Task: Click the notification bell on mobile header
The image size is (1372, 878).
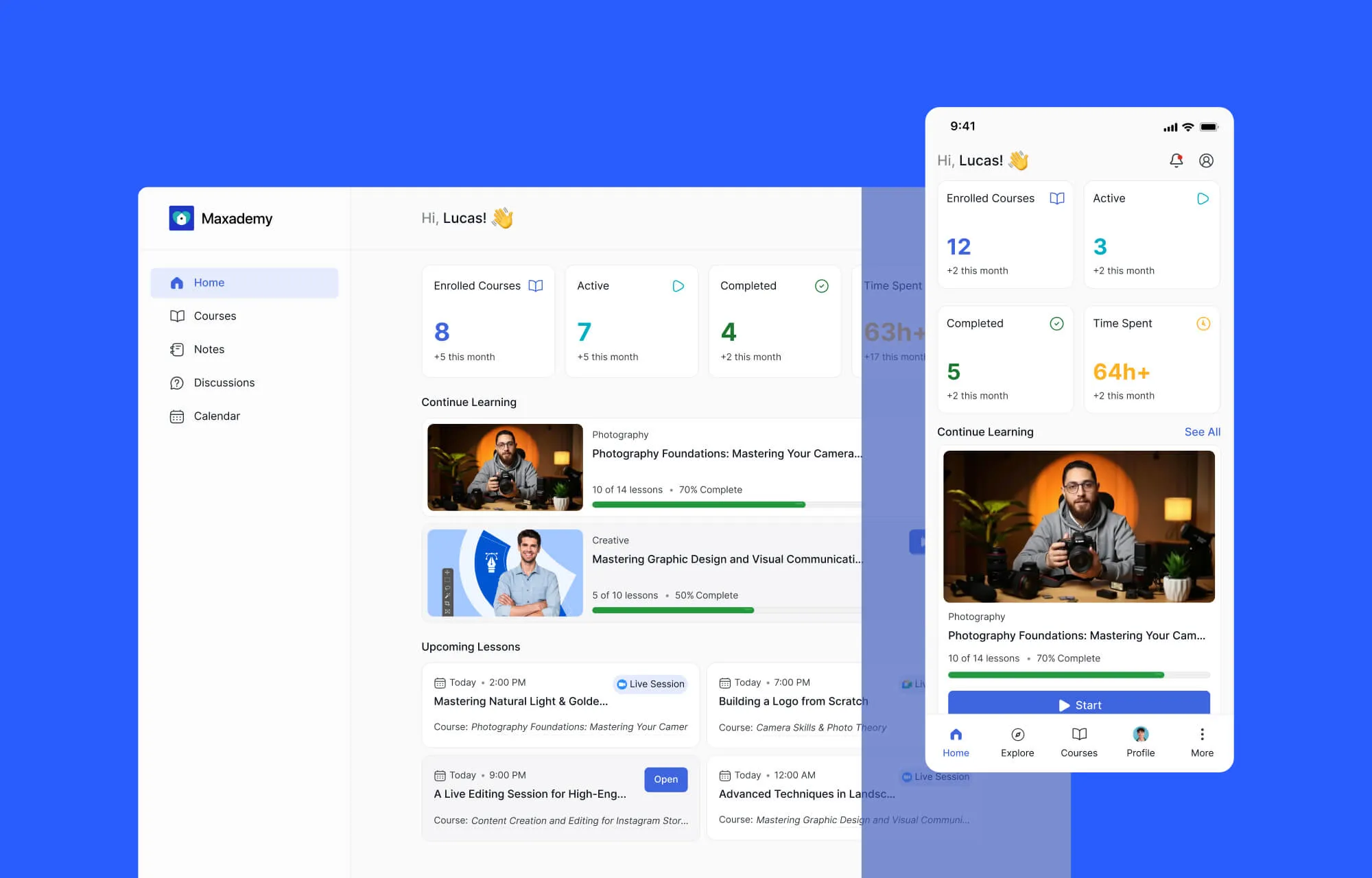Action: point(1176,160)
